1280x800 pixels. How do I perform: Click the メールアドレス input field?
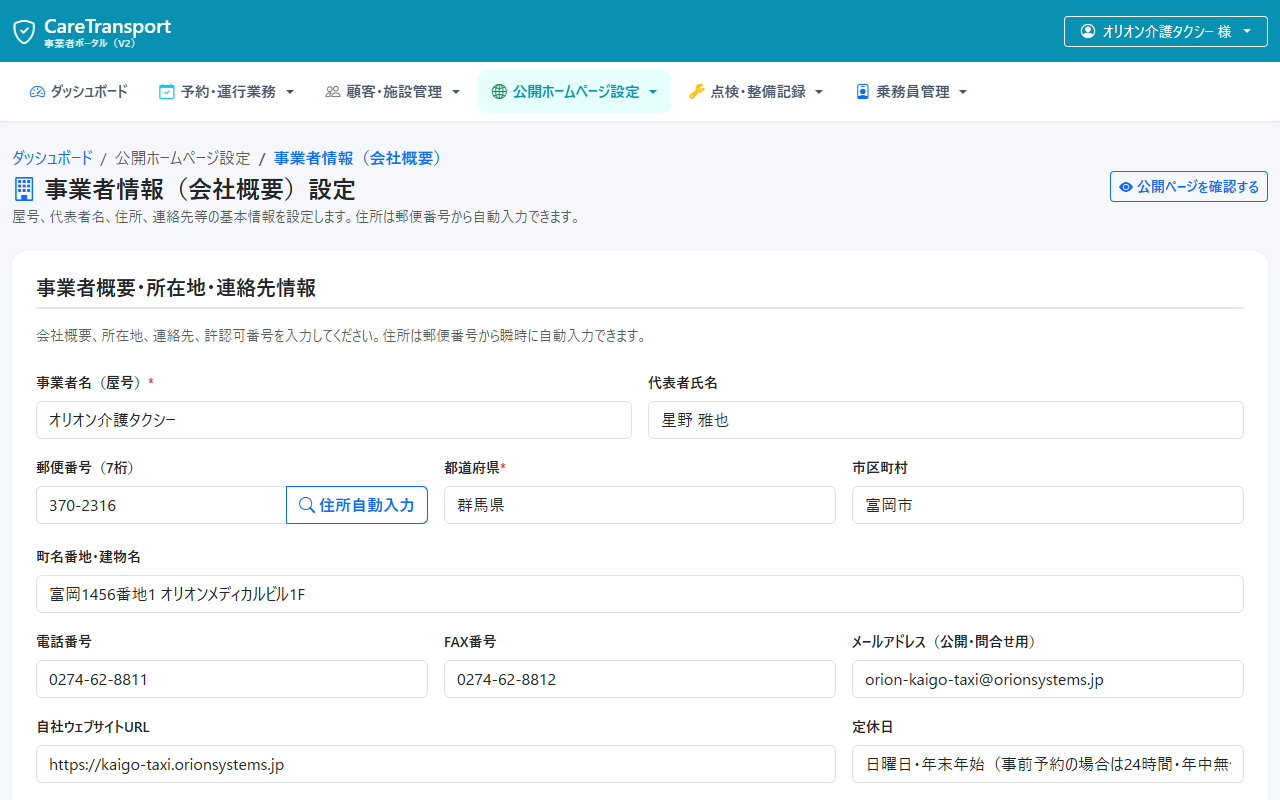(1048, 679)
